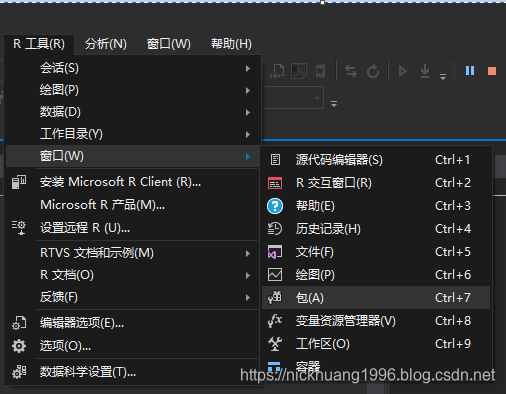506x394 pixels.
Task: Click 安装 Microsoft R Client (R)...
Action: pos(133,182)
